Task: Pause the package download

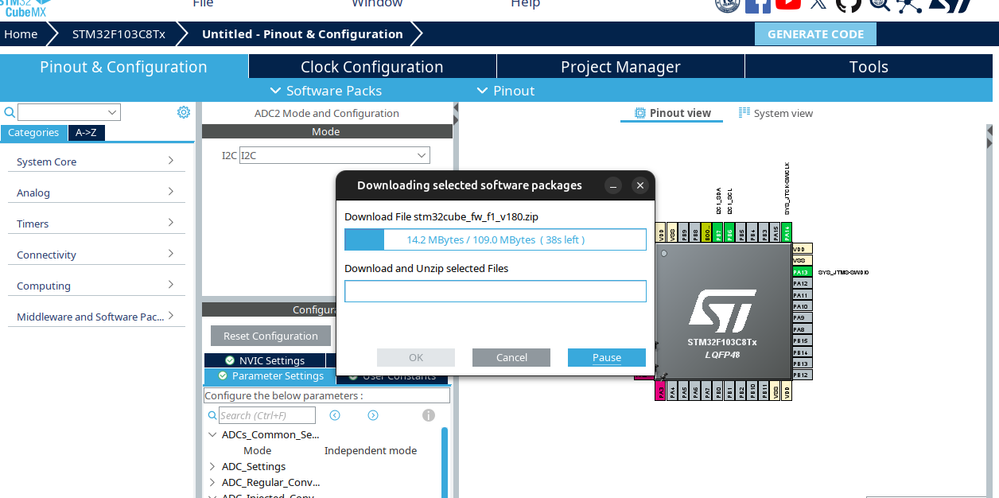Action: click(607, 357)
